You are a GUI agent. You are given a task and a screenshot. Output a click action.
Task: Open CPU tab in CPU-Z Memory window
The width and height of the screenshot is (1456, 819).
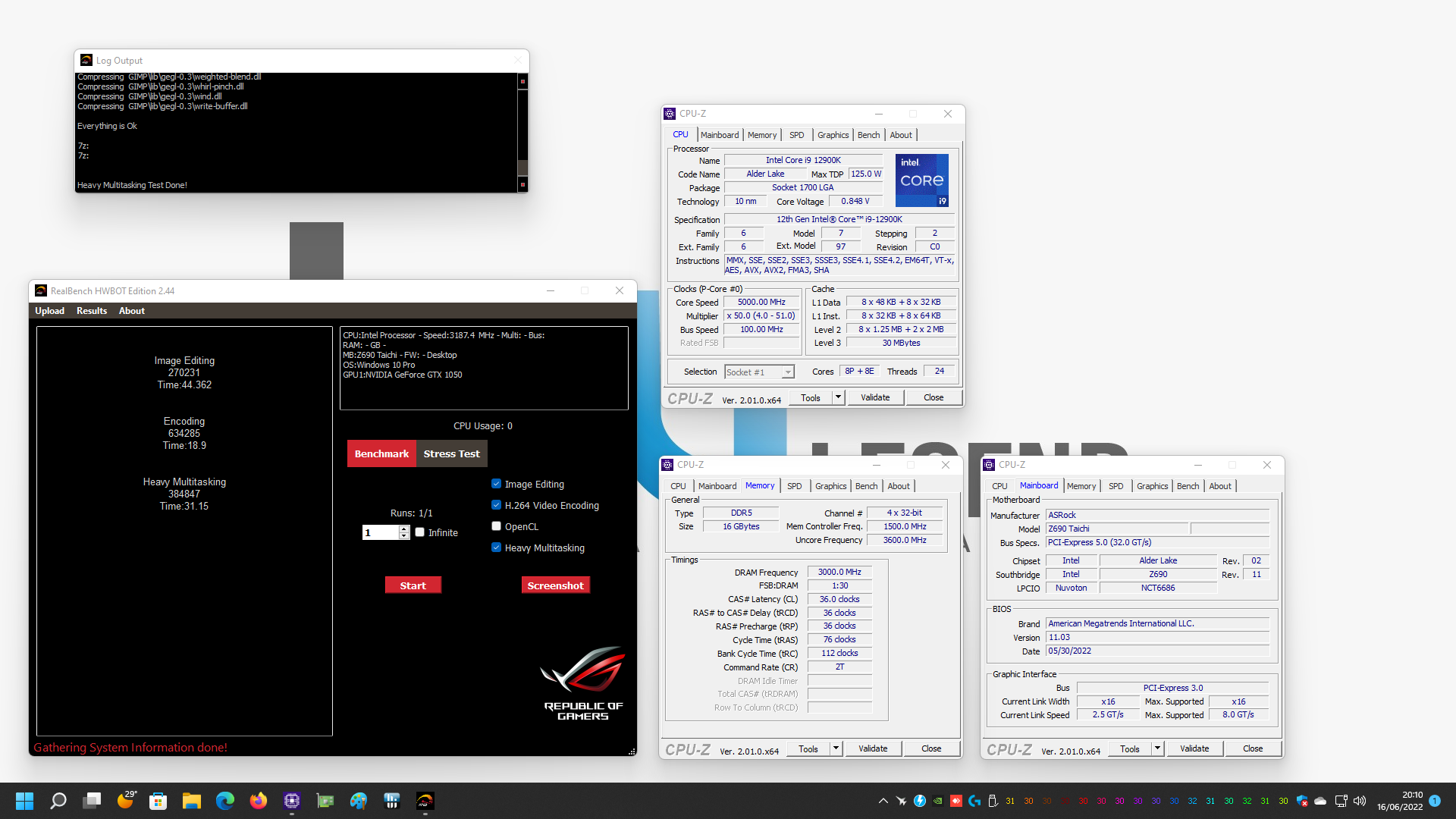(678, 486)
